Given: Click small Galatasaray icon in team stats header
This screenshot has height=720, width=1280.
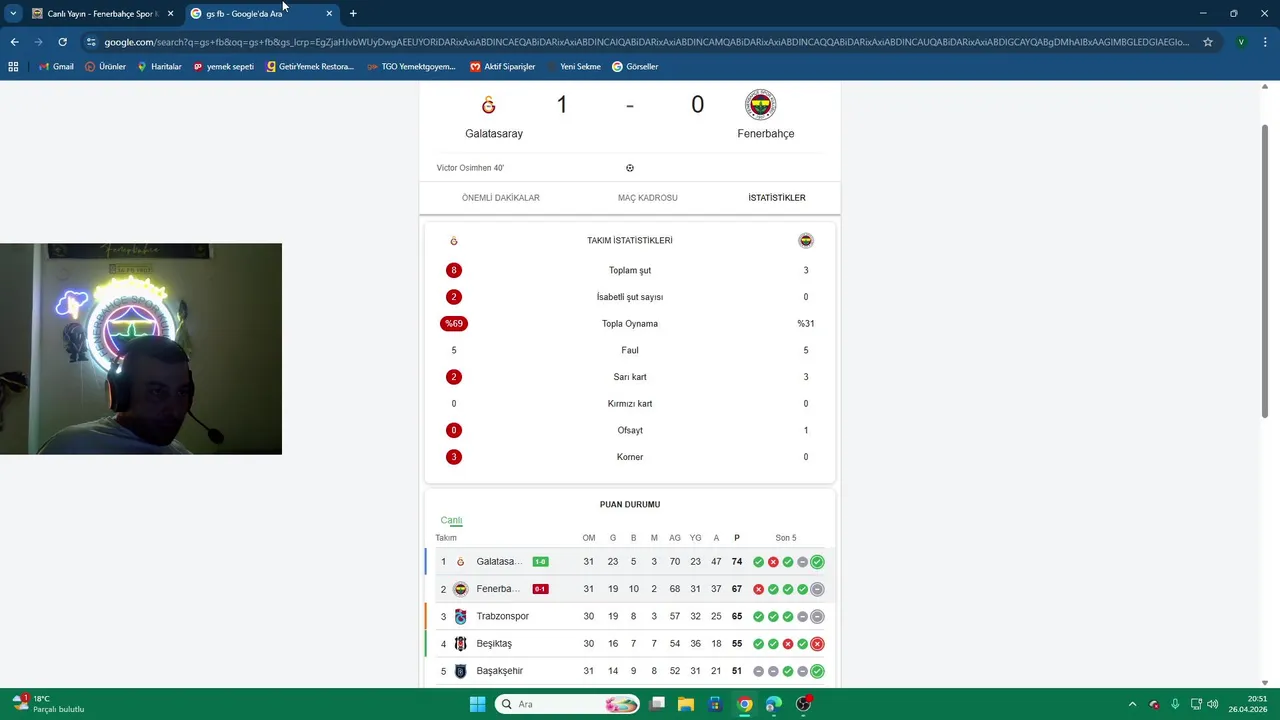Looking at the screenshot, I should pos(454,241).
